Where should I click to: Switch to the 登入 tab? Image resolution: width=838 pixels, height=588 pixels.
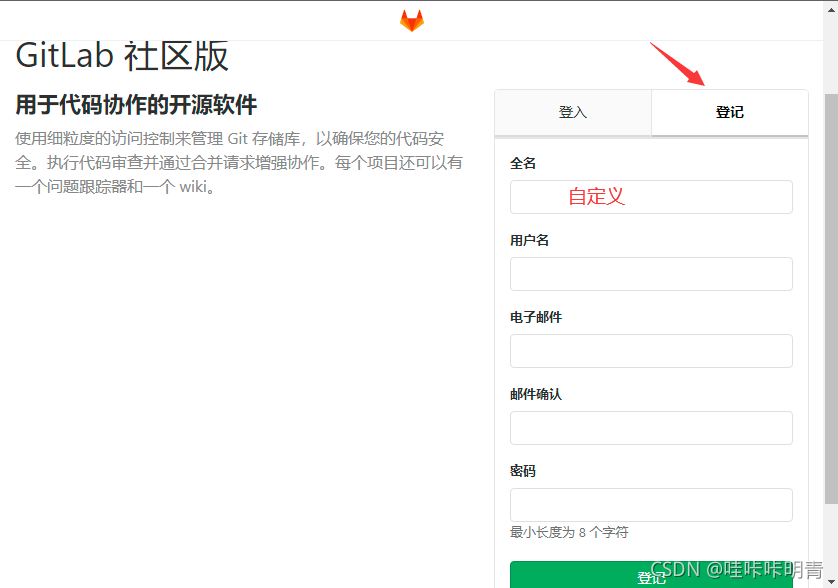(x=573, y=112)
